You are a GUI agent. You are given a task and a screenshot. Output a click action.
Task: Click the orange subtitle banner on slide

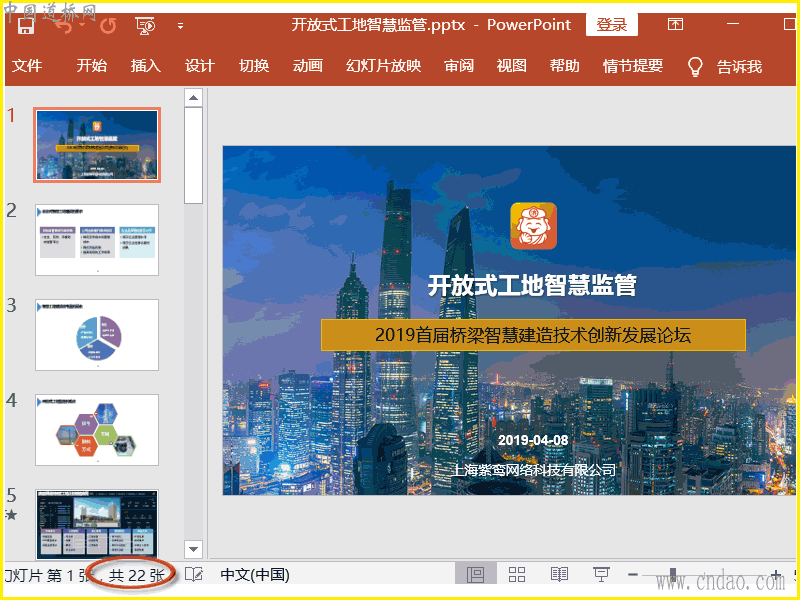tap(533, 335)
